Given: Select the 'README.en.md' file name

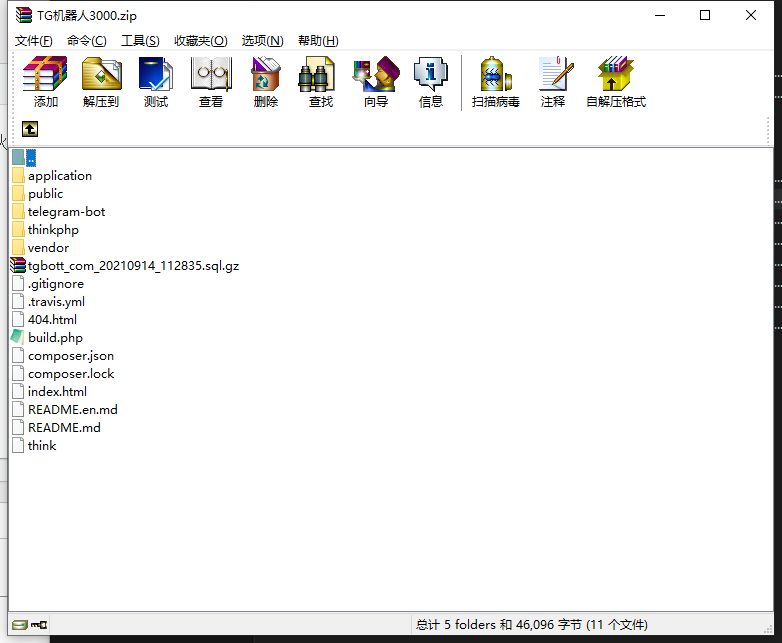Looking at the screenshot, I should pos(73,410).
